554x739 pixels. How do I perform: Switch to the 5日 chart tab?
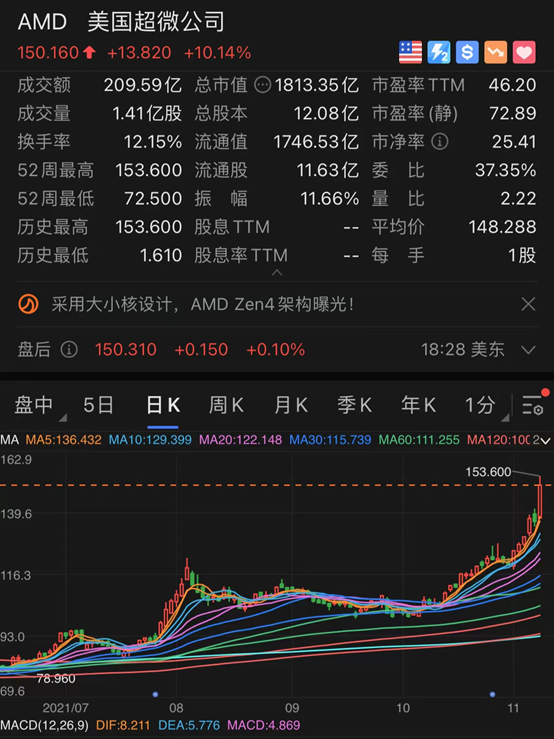click(x=98, y=405)
